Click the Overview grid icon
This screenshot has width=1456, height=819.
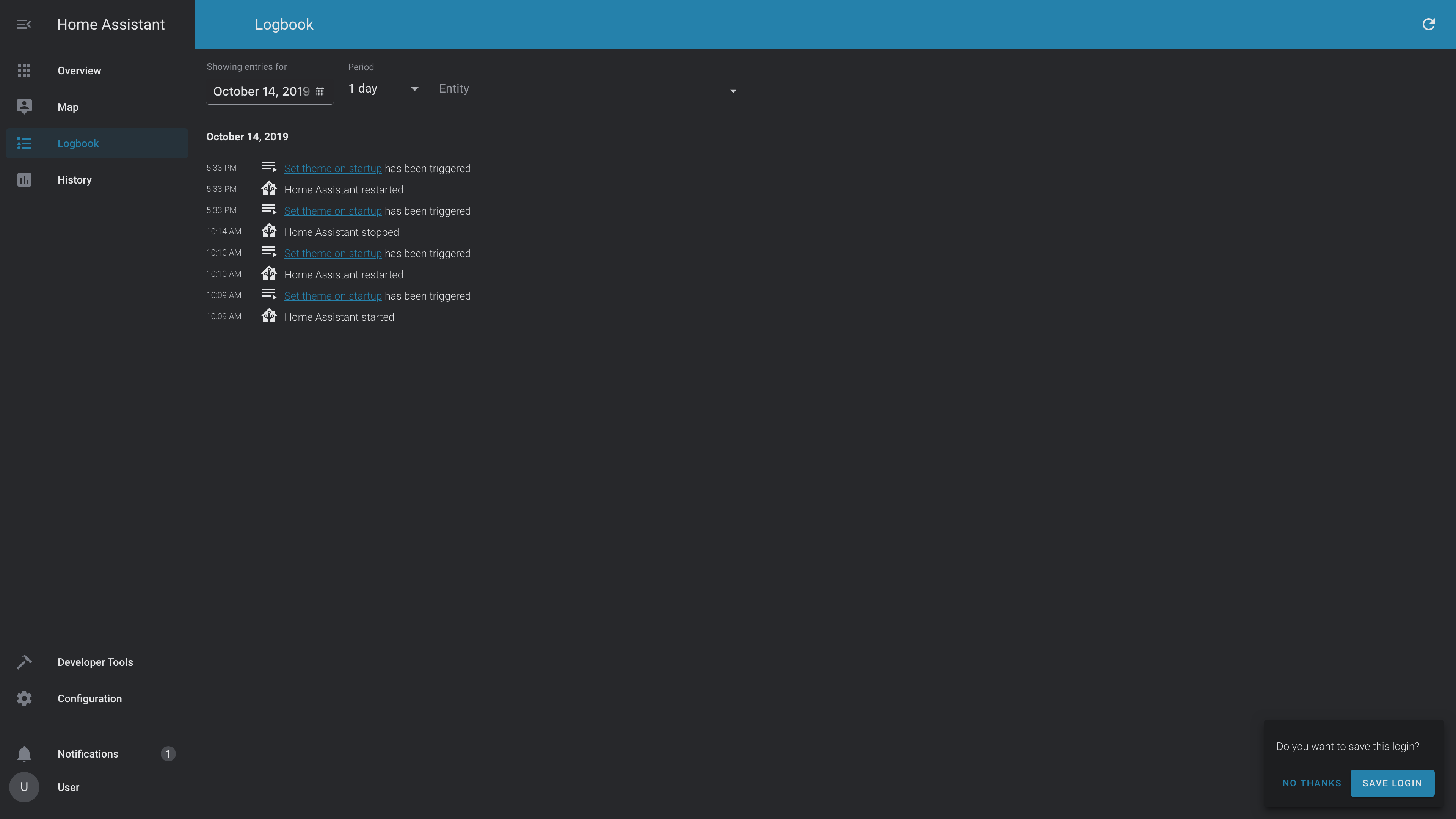24,71
